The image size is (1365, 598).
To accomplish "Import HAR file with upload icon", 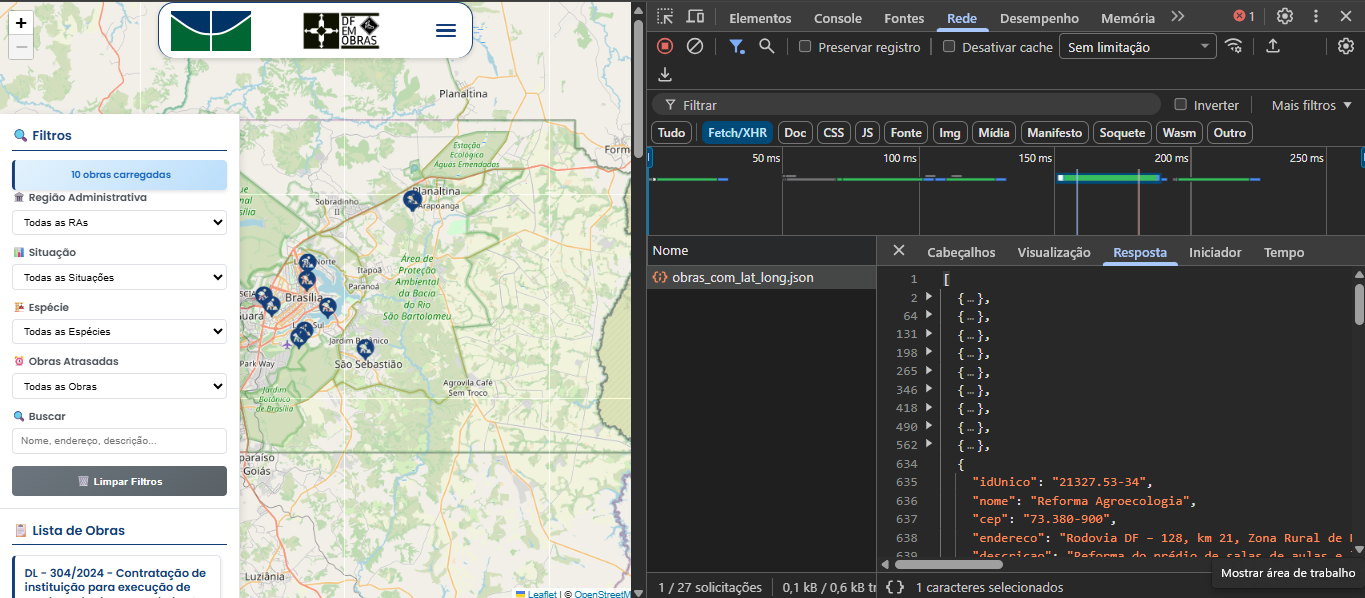I will (x=1273, y=46).
